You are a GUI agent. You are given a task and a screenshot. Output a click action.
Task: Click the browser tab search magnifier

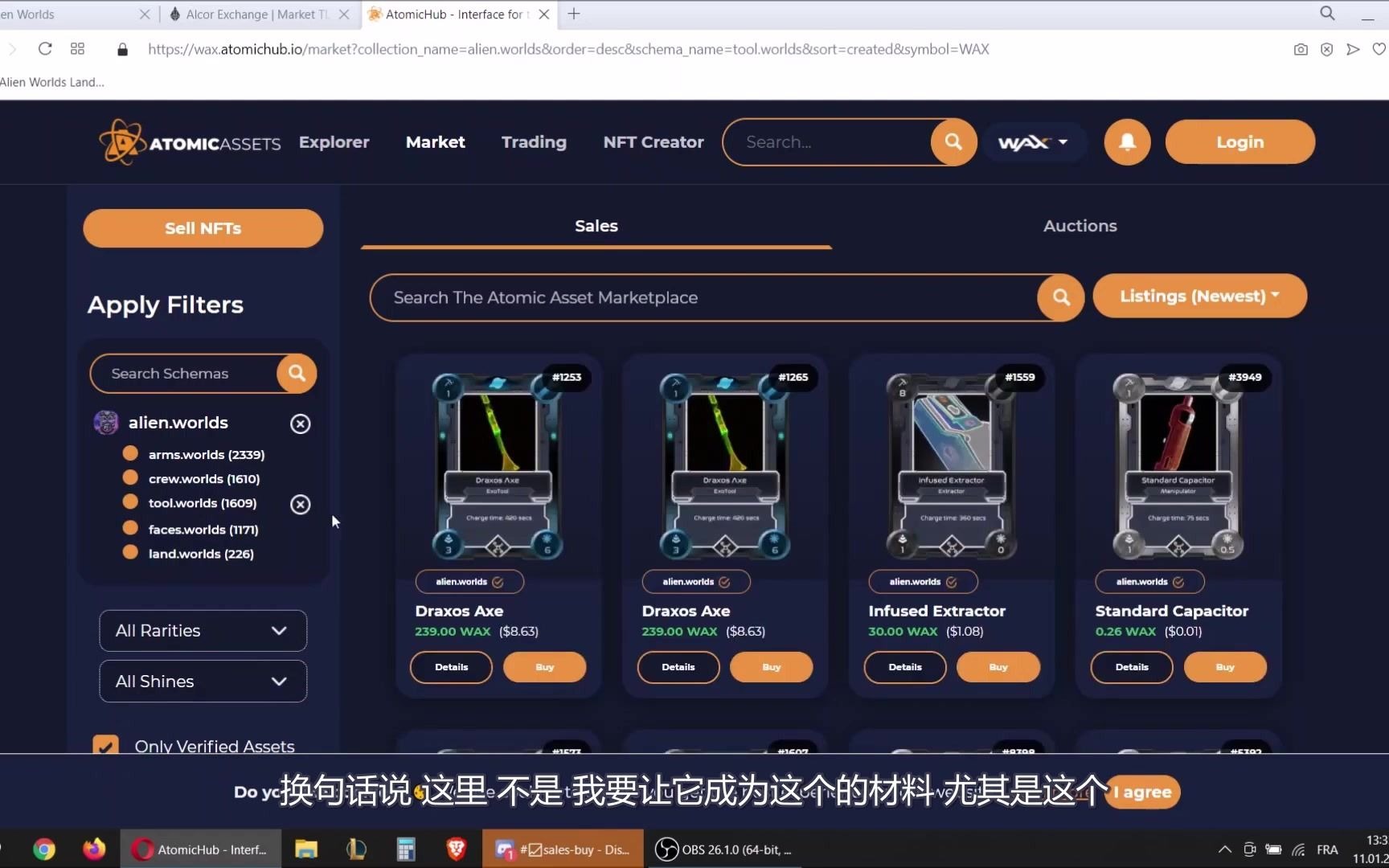coord(1327,14)
